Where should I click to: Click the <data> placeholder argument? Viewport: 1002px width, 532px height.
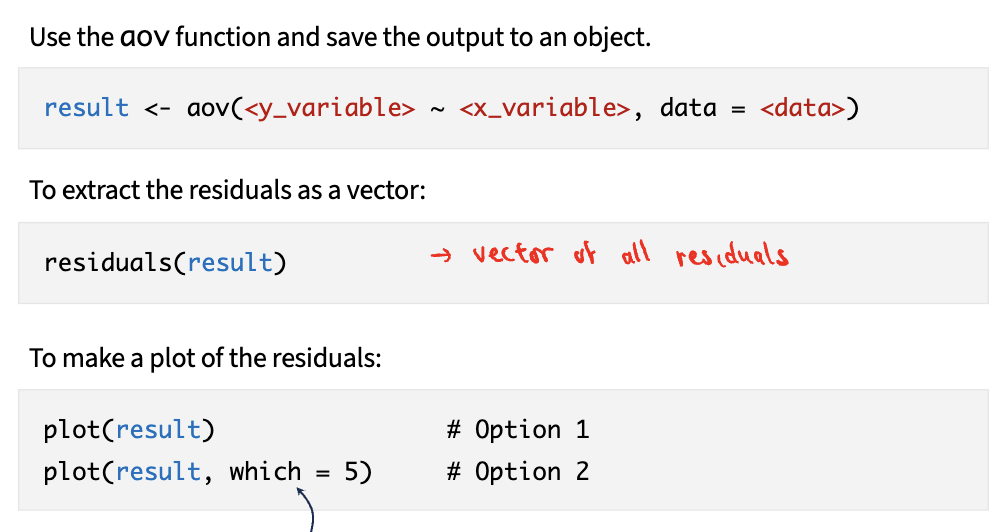(802, 108)
